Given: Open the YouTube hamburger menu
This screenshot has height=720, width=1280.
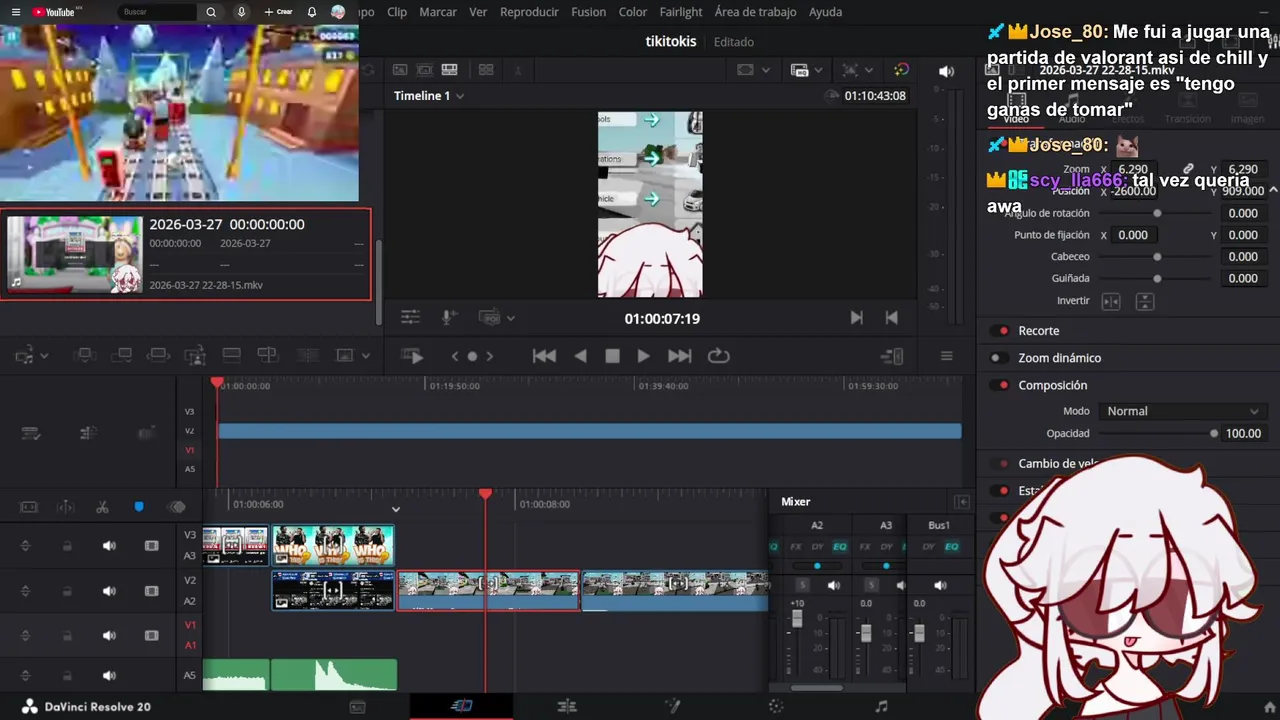Looking at the screenshot, I should point(15,12).
